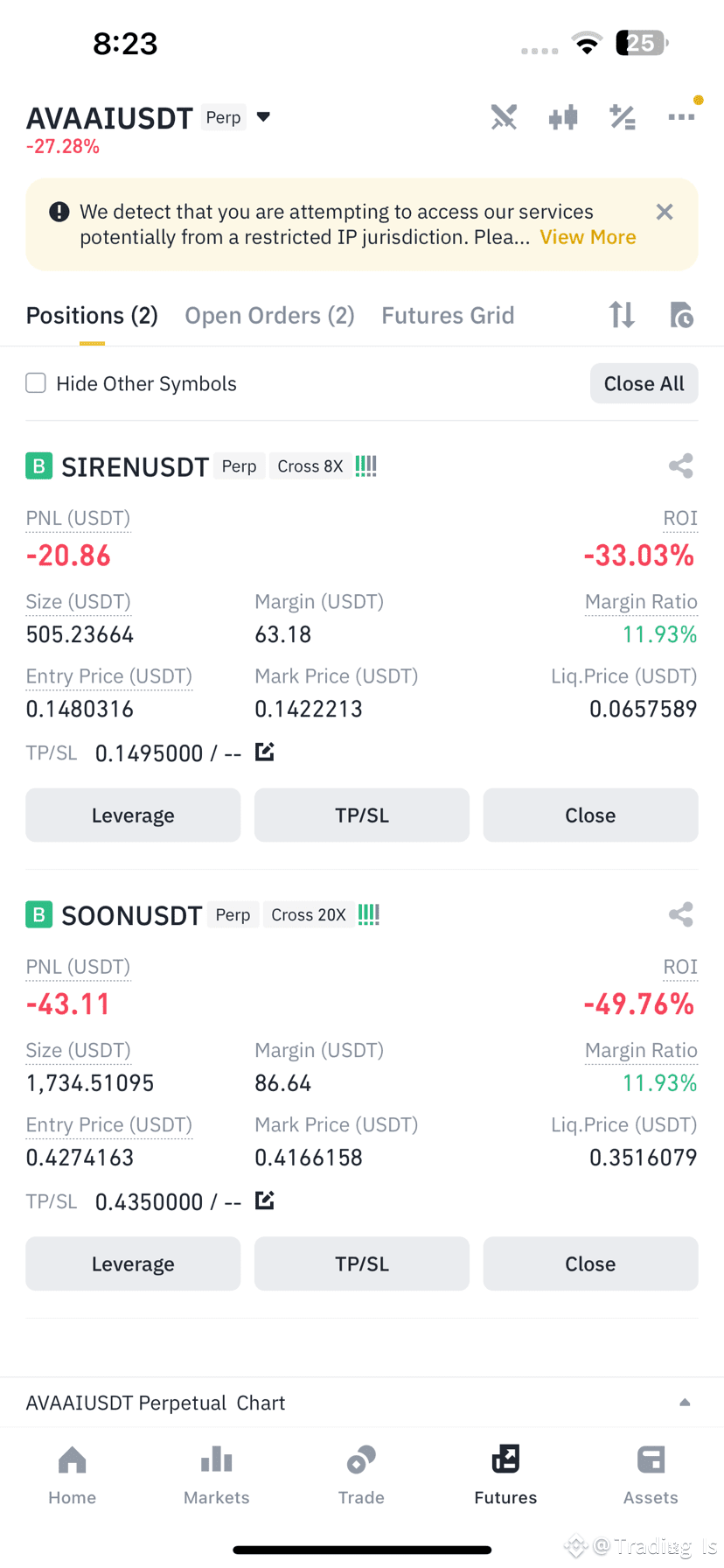Viewport: 724px width, 1568px height.
Task: Share the SIRENUSDT position
Action: click(681, 466)
